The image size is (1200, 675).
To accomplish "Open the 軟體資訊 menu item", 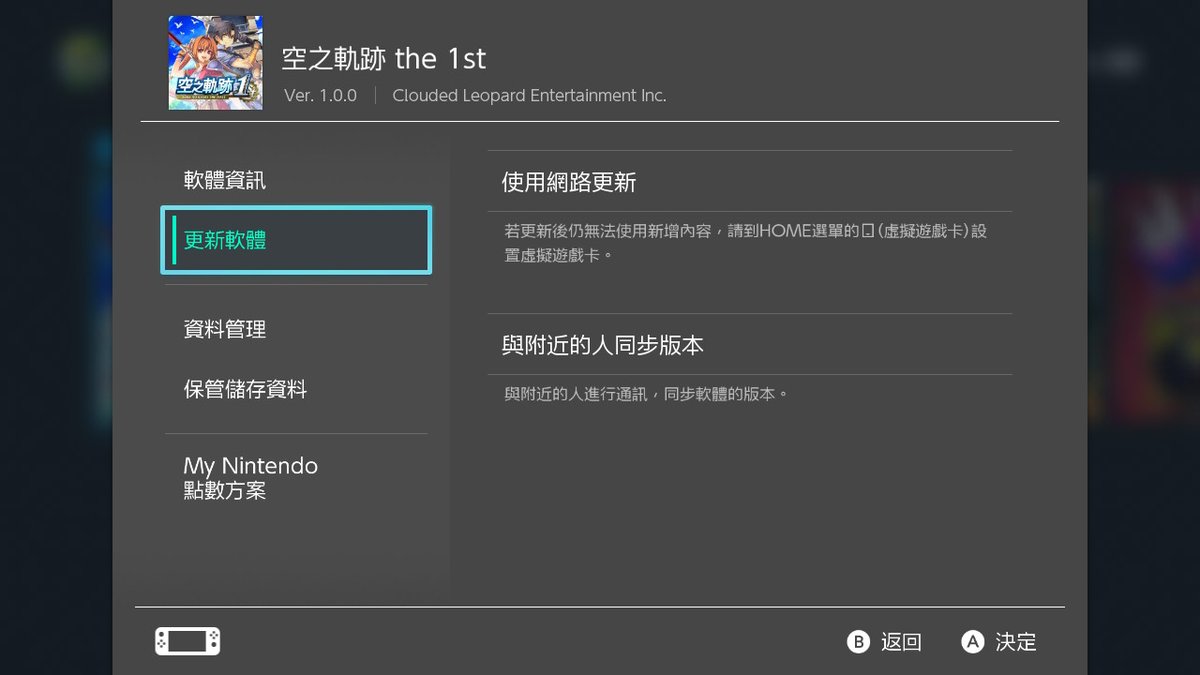I will pyautogui.click(x=296, y=181).
